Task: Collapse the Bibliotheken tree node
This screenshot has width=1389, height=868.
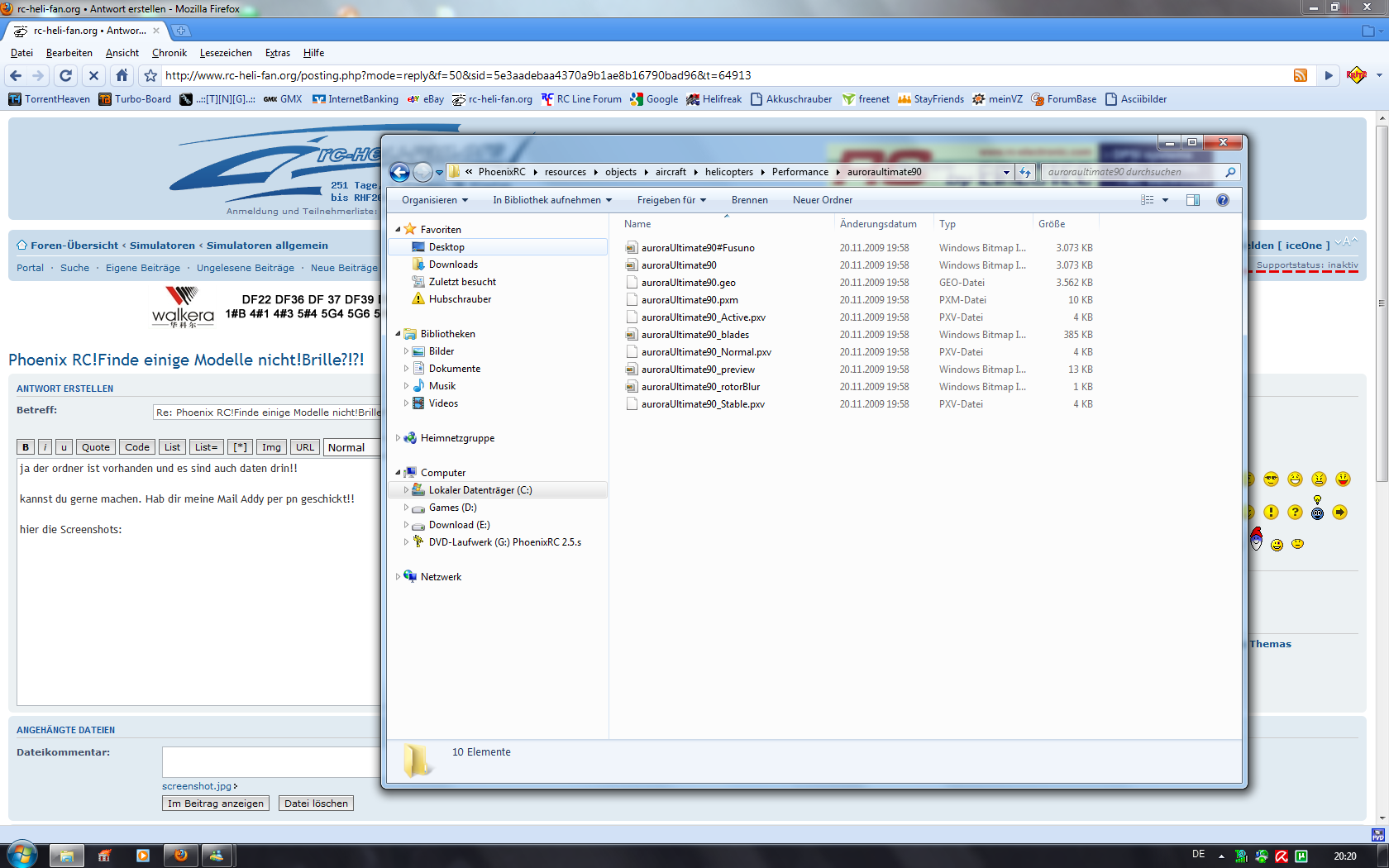Action: (x=398, y=334)
